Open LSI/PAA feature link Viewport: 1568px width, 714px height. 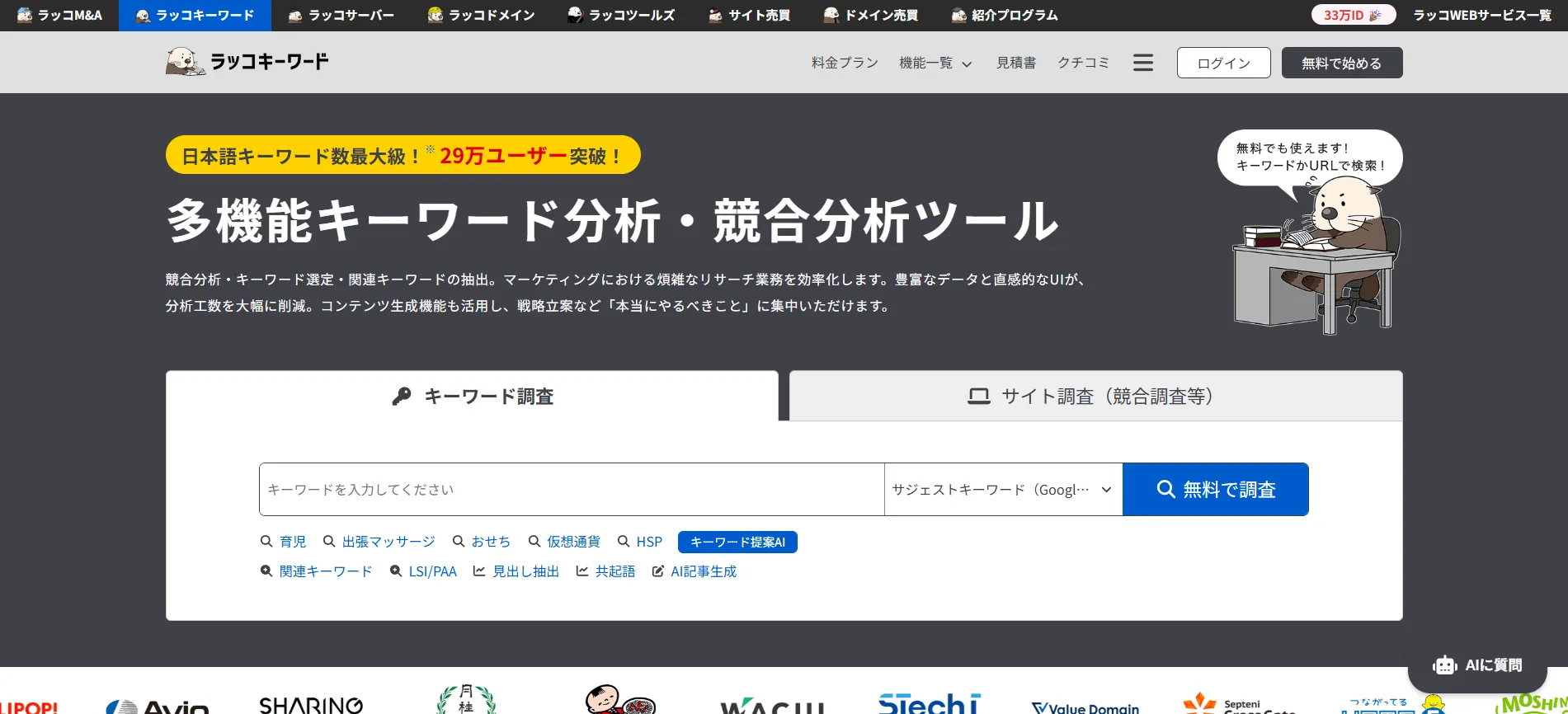[423, 571]
